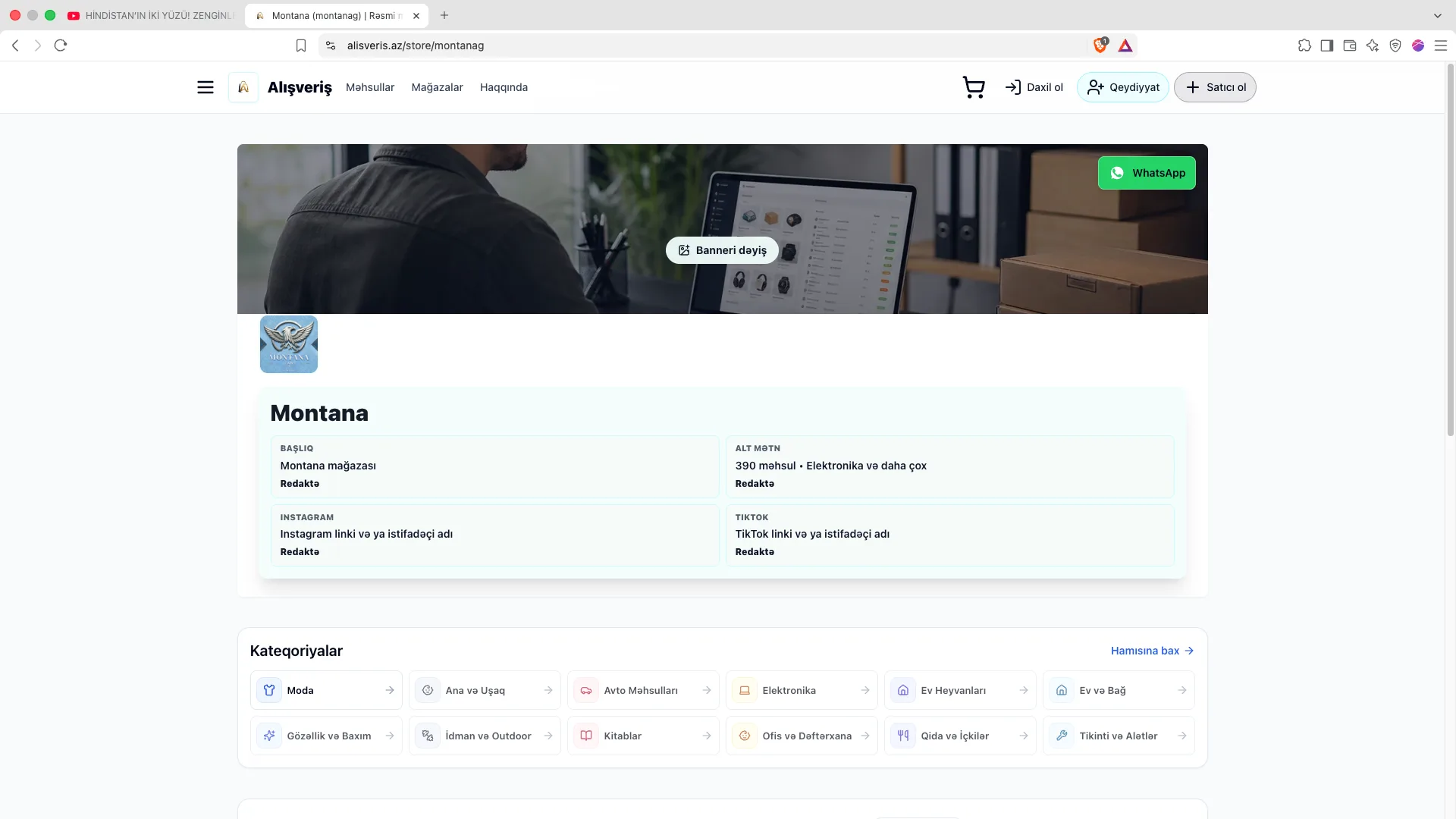Open the shopping cart icon

click(974, 87)
